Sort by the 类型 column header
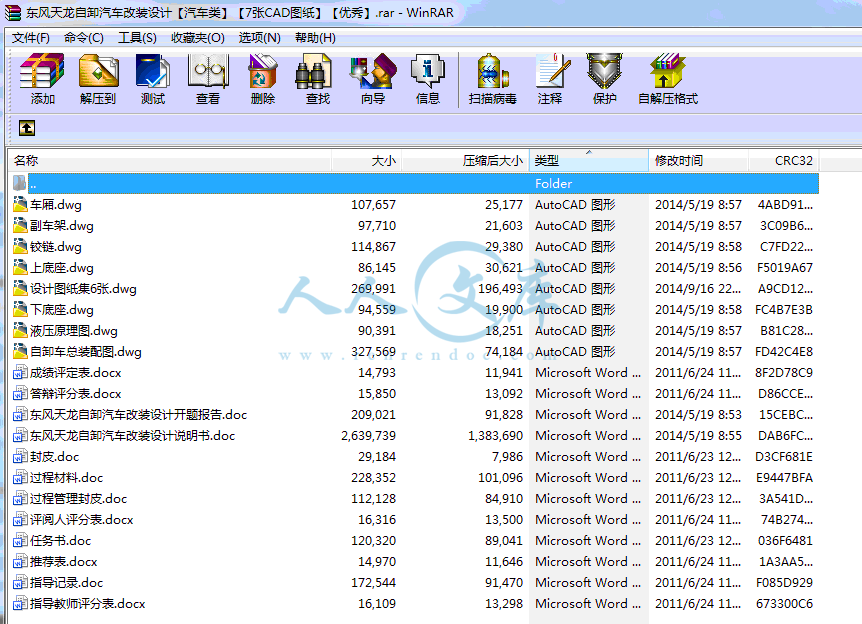This screenshot has height=624, width=862. tap(589, 161)
